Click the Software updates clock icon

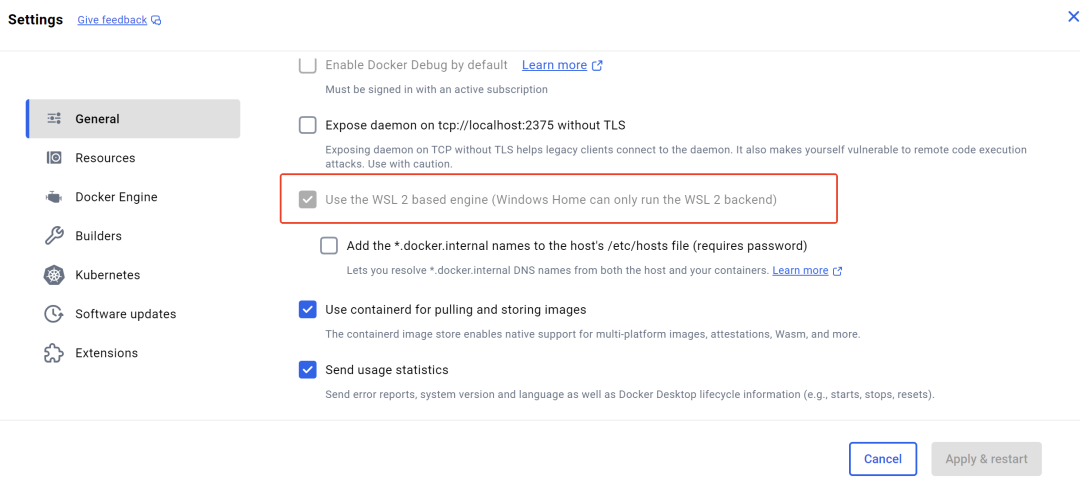[x=54, y=314]
